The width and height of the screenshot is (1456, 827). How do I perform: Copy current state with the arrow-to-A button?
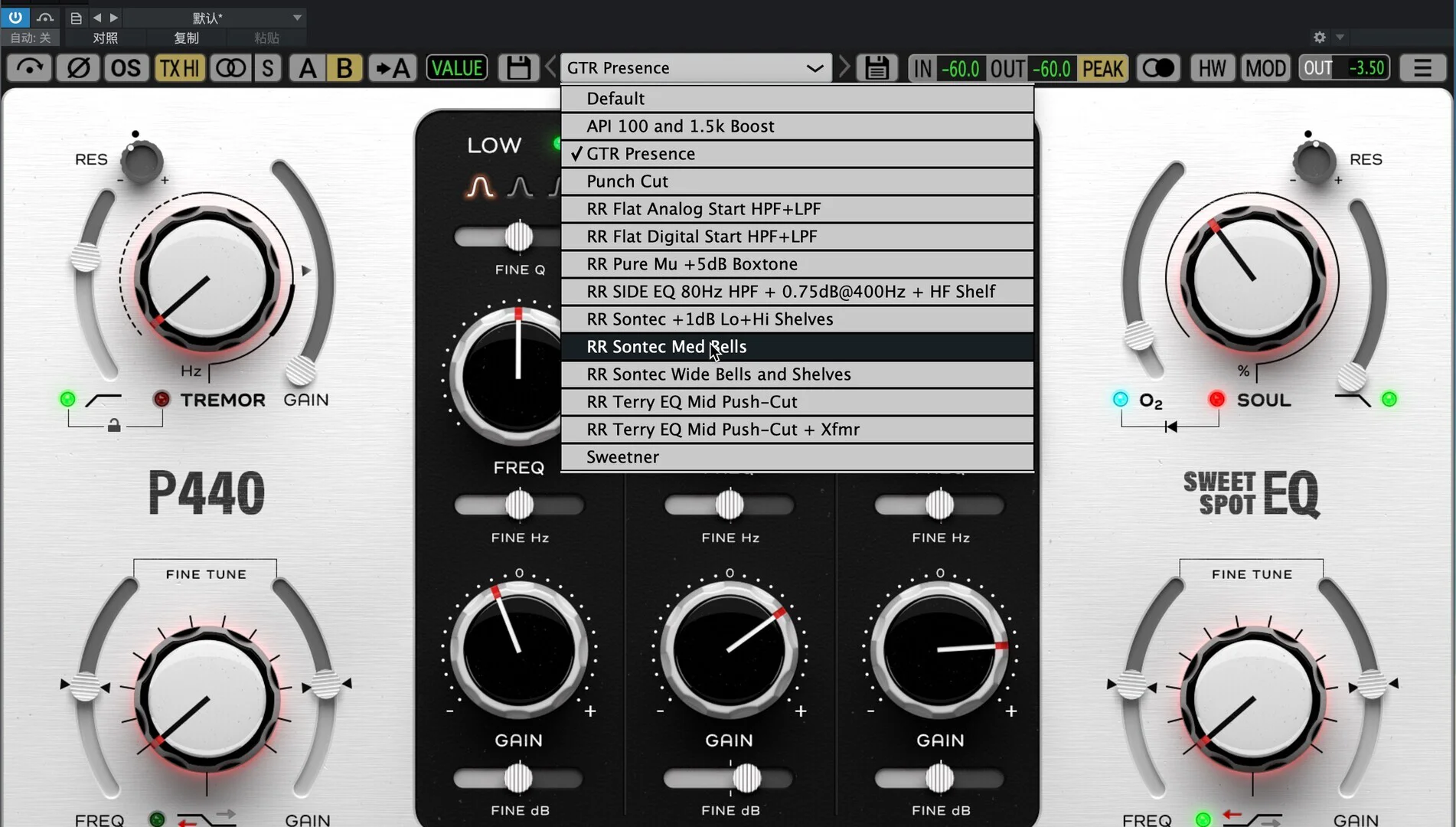click(x=392, y=68)
